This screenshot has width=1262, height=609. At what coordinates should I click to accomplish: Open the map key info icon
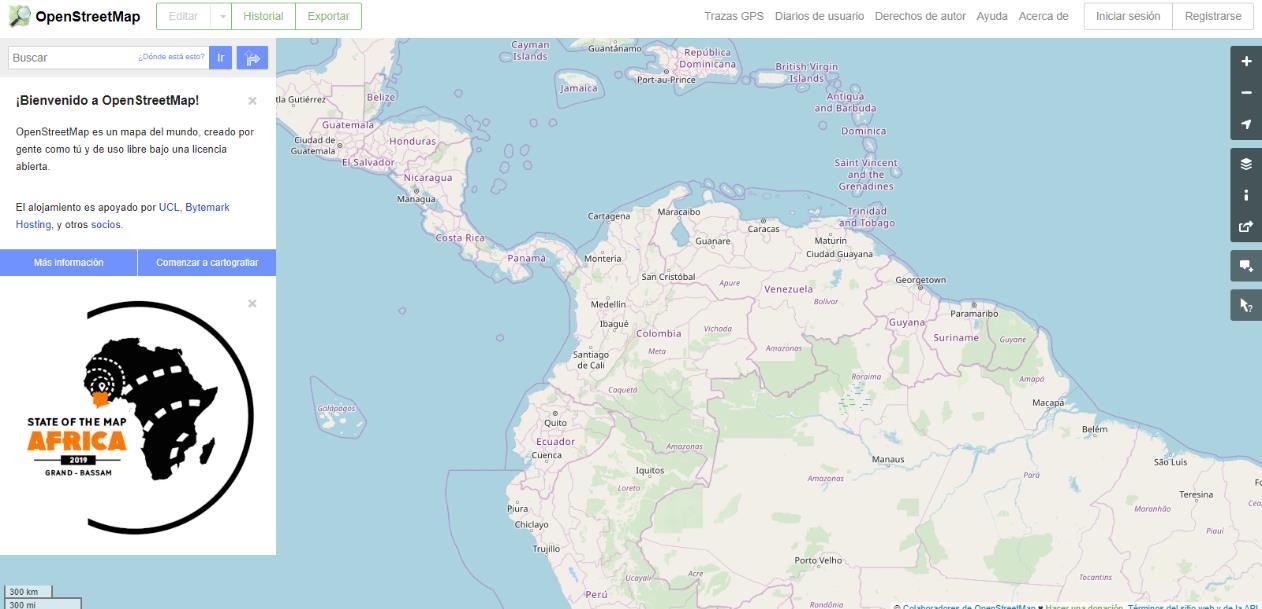[x=1246, y=195]
